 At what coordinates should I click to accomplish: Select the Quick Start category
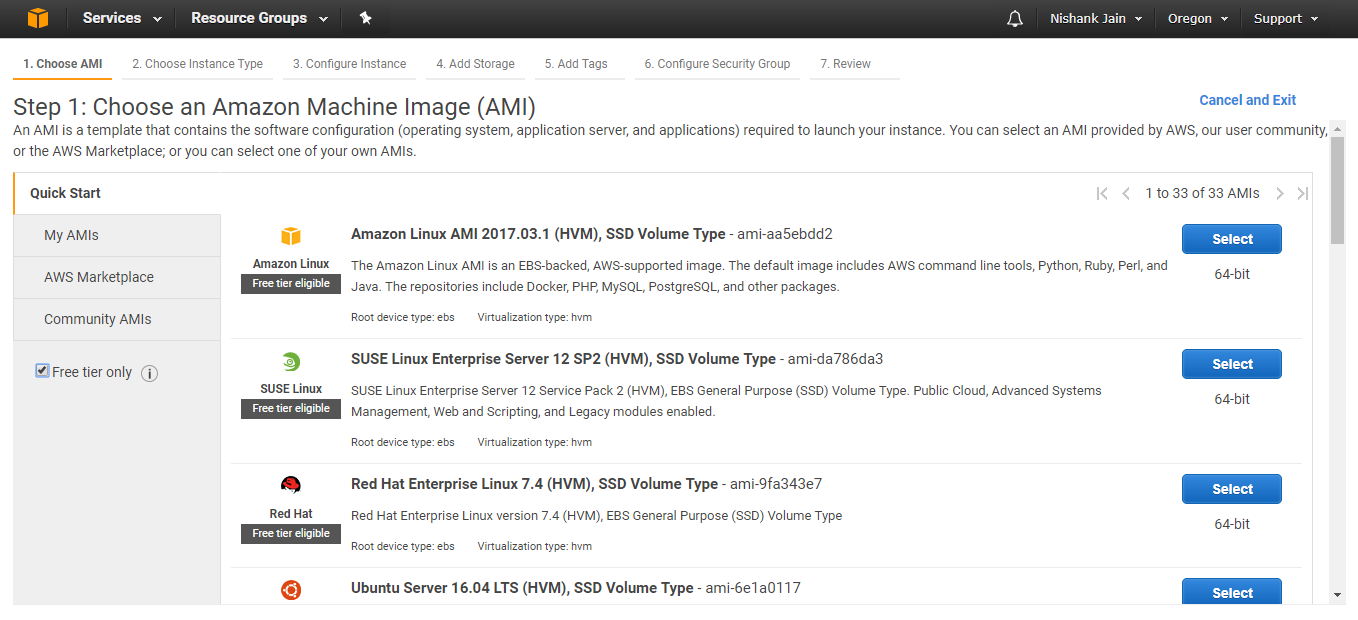point(117,193)
